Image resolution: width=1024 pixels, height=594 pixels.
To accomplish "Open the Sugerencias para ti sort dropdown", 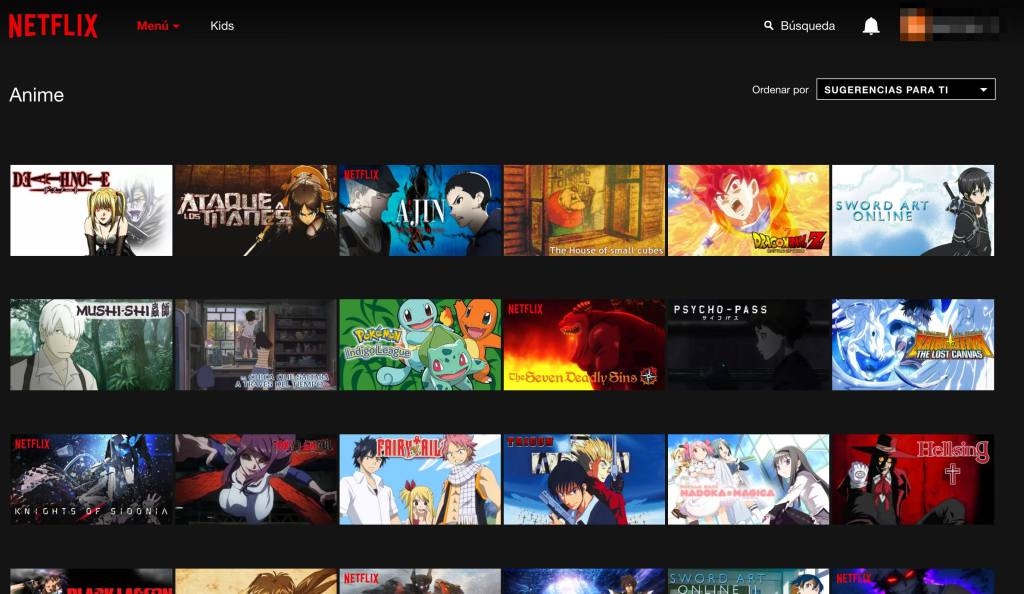I will [x=905, y=90].
